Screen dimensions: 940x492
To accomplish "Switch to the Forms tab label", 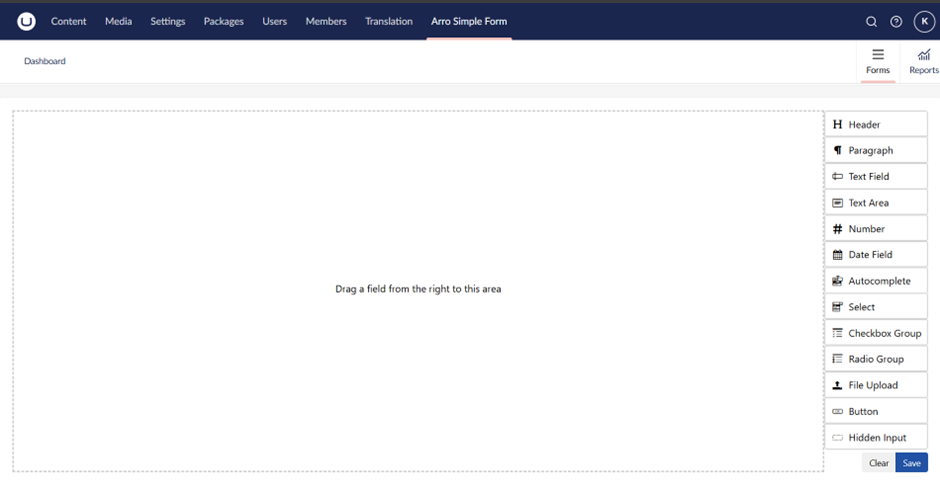I will (x=878, y=70).
